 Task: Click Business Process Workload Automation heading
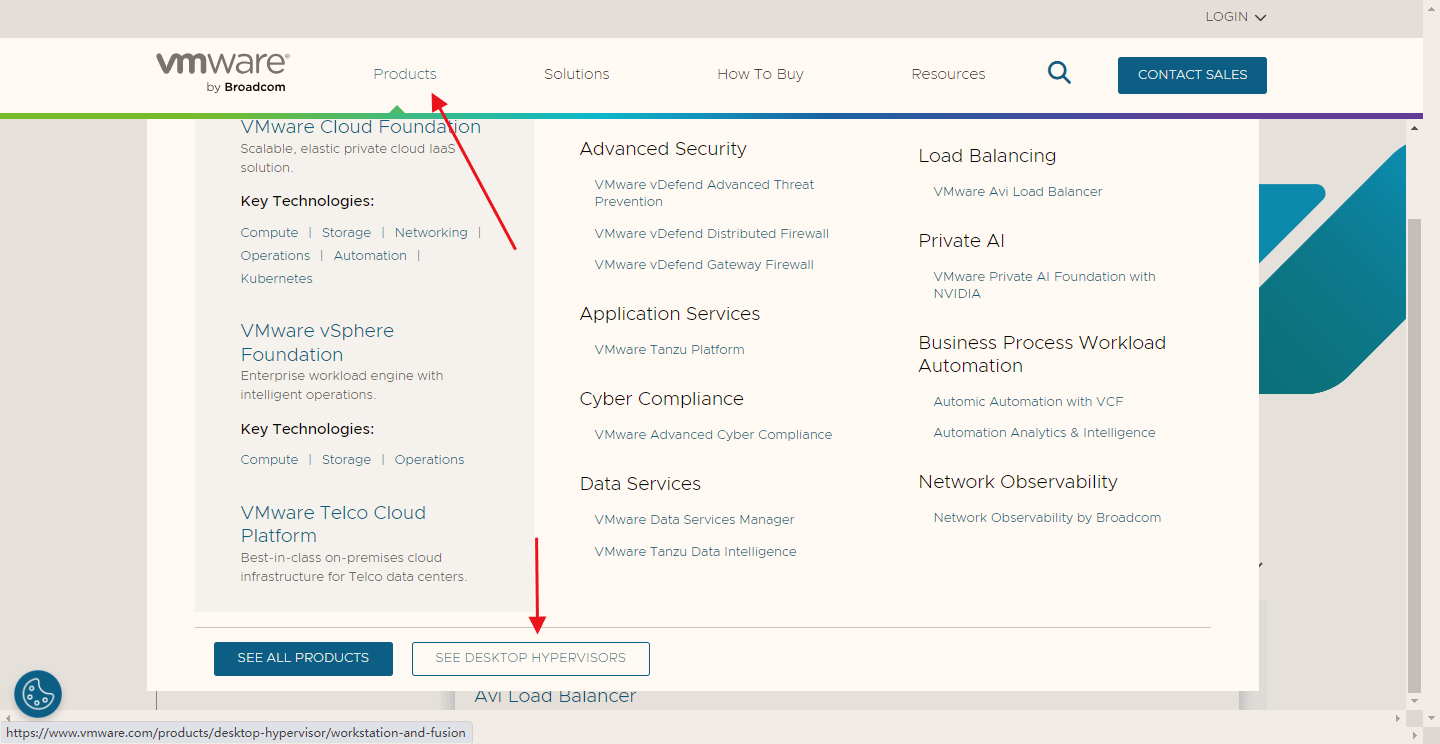(x=1042, y=354)
